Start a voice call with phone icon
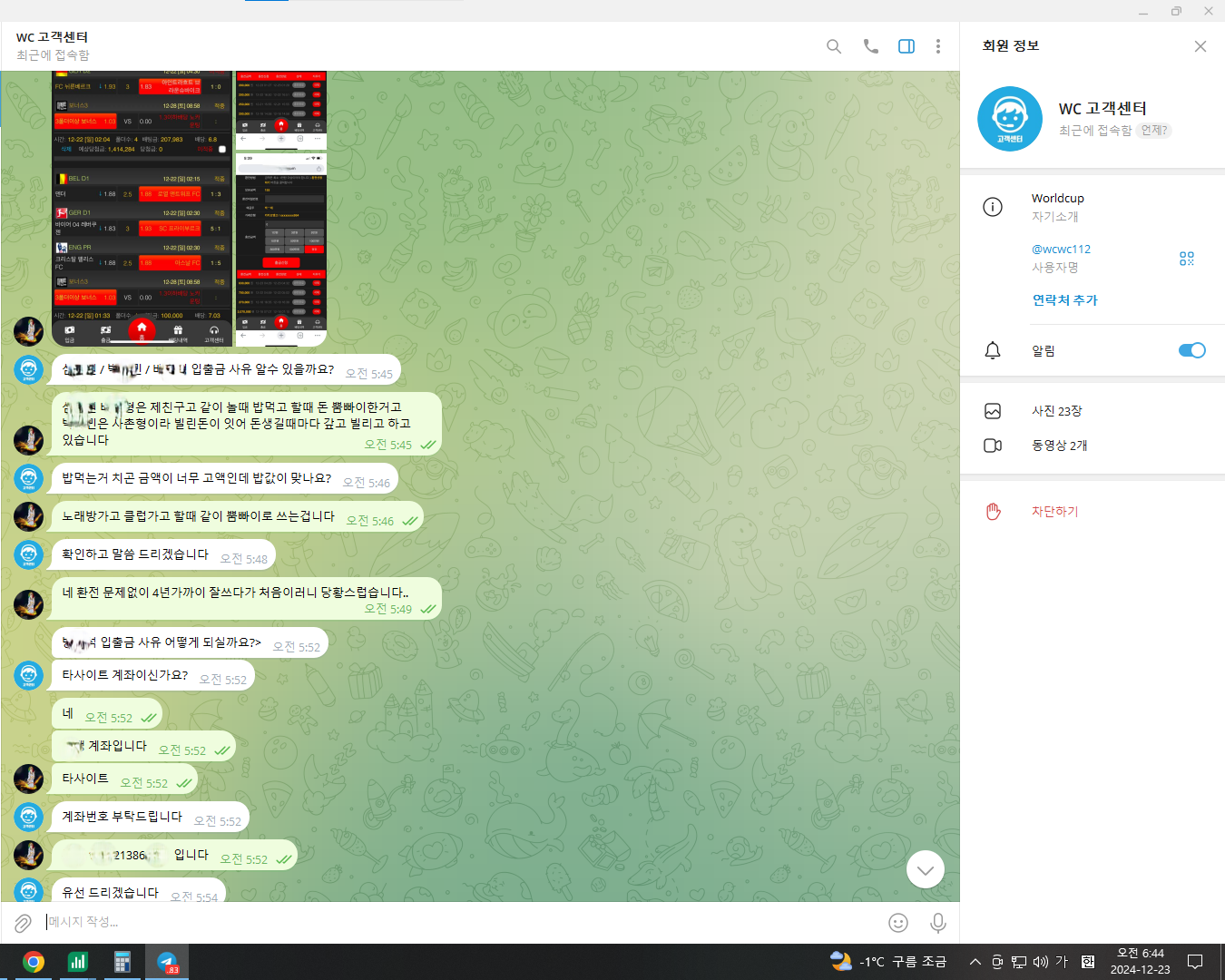 870,46
